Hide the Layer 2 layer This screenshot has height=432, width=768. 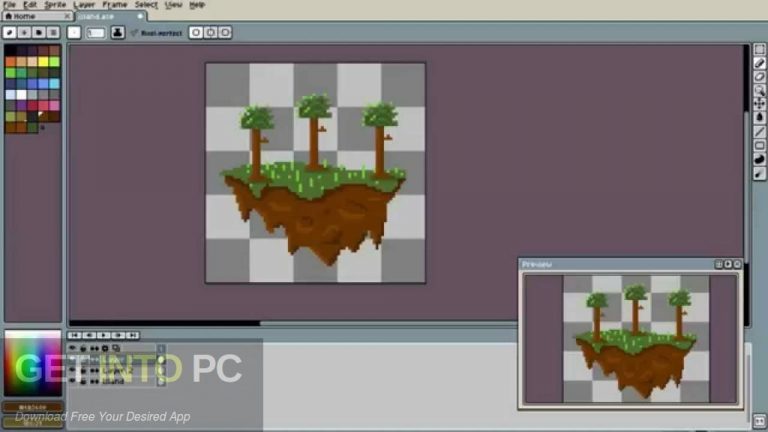[x=72, y=370]
